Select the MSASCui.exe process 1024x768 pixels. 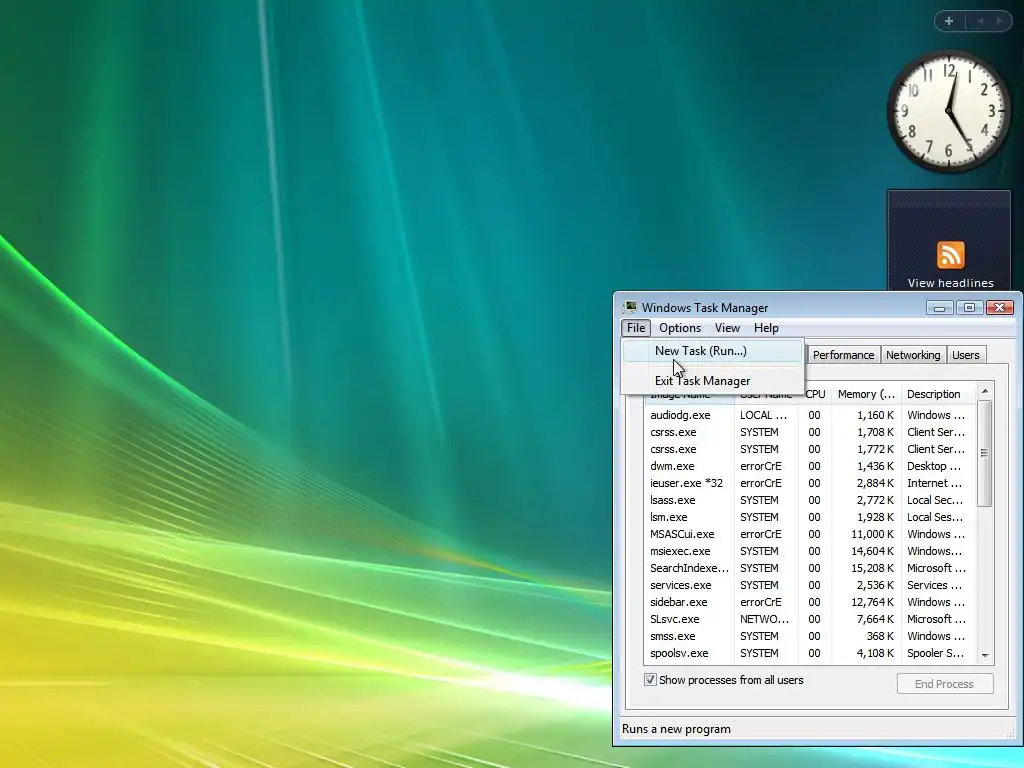tap(810, 534)
